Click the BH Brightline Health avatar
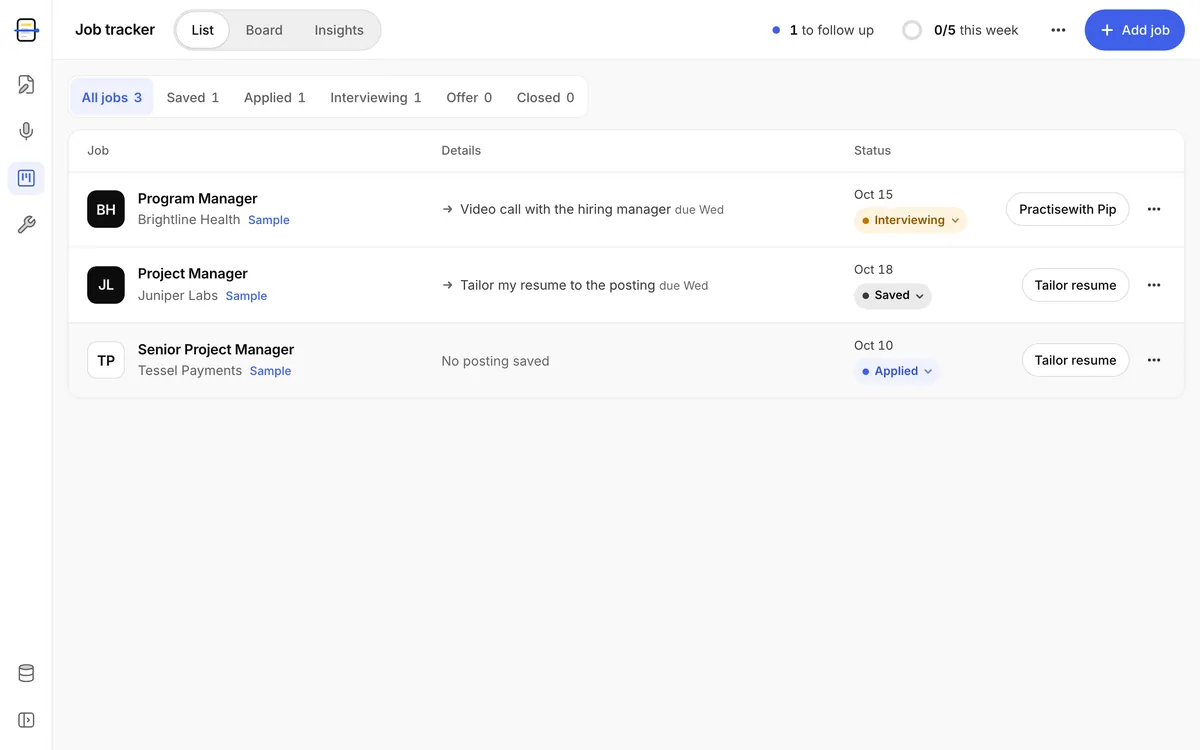The width and height of the screenshot is (1200, 750). 106,209
